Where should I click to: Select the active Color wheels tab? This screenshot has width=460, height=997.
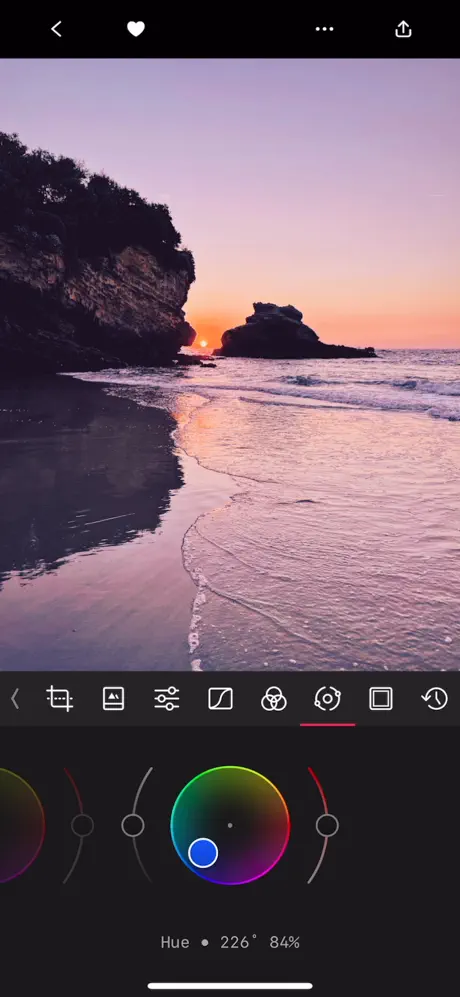pyautogui.click(x=327, y=699)
